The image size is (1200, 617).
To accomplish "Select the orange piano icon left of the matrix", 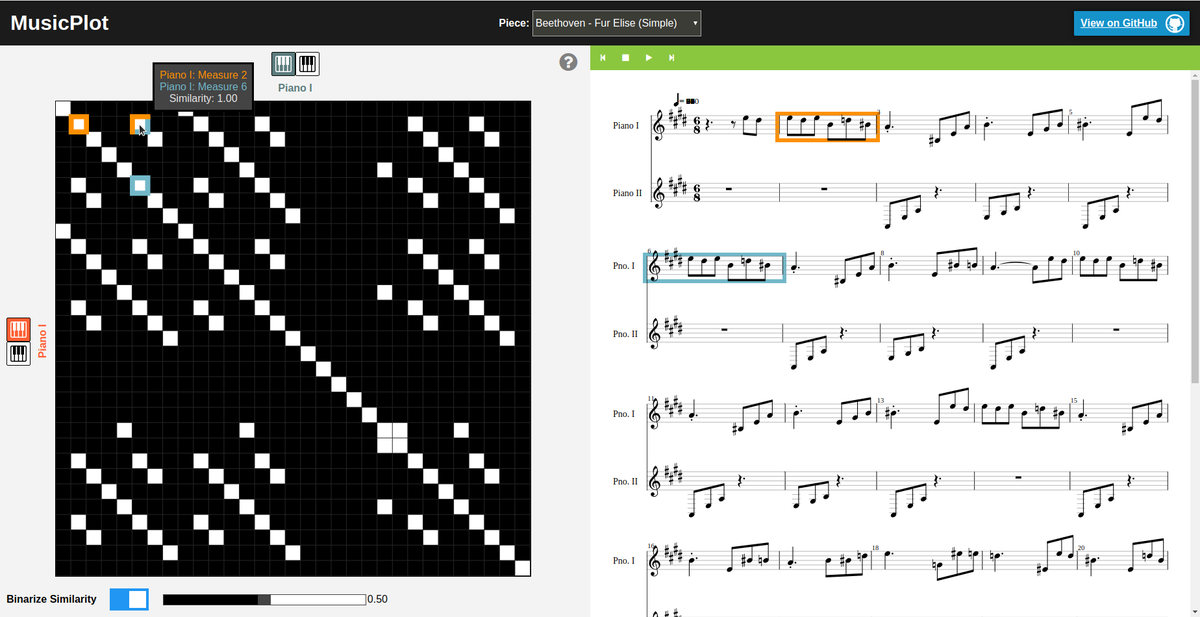I will [18, 329].
